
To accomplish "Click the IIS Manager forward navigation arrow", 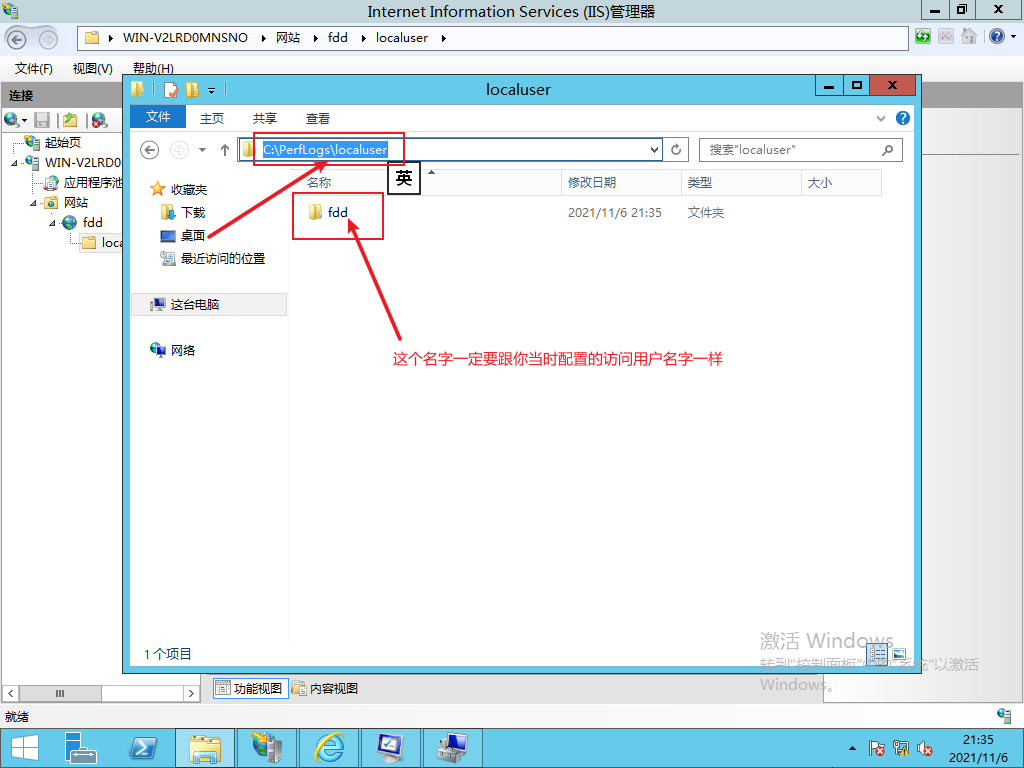I will click(x=48, y=40).
